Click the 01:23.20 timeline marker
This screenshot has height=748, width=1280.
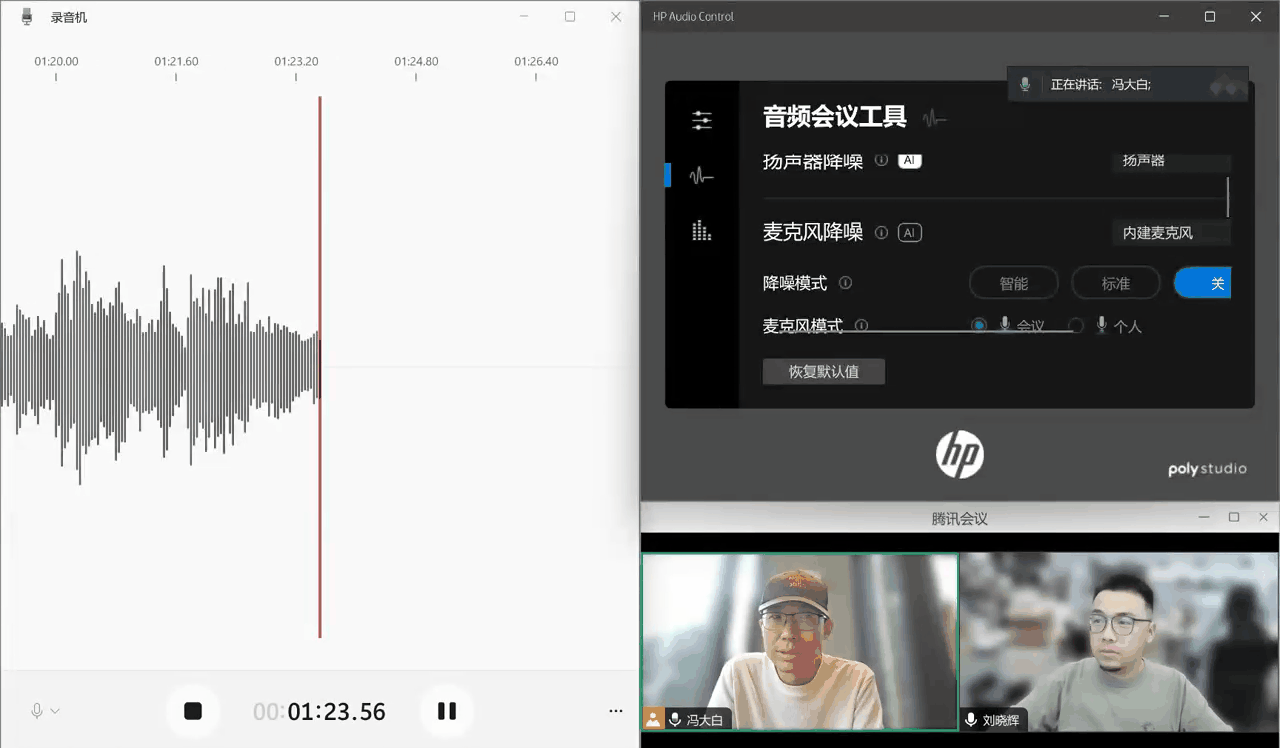pos(296,62)
